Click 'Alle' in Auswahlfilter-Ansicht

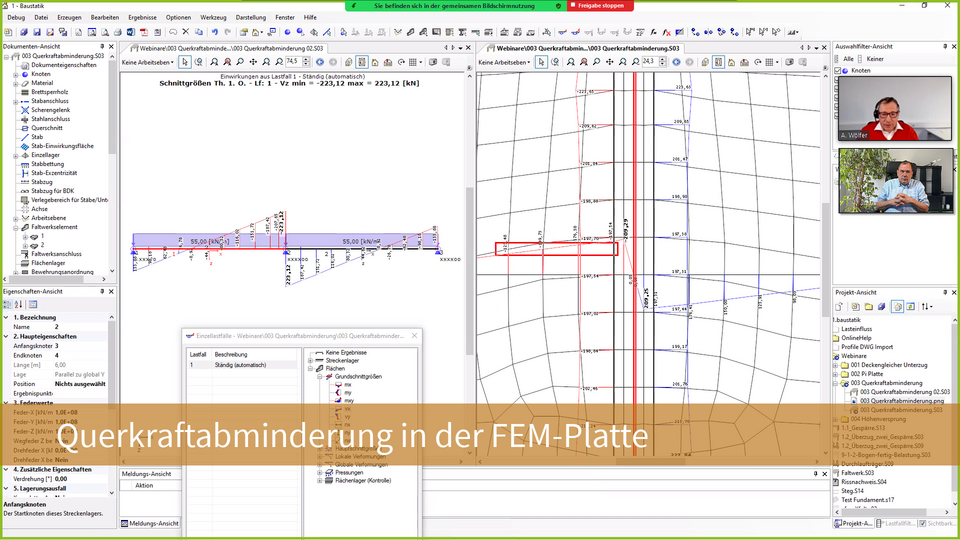848,59
